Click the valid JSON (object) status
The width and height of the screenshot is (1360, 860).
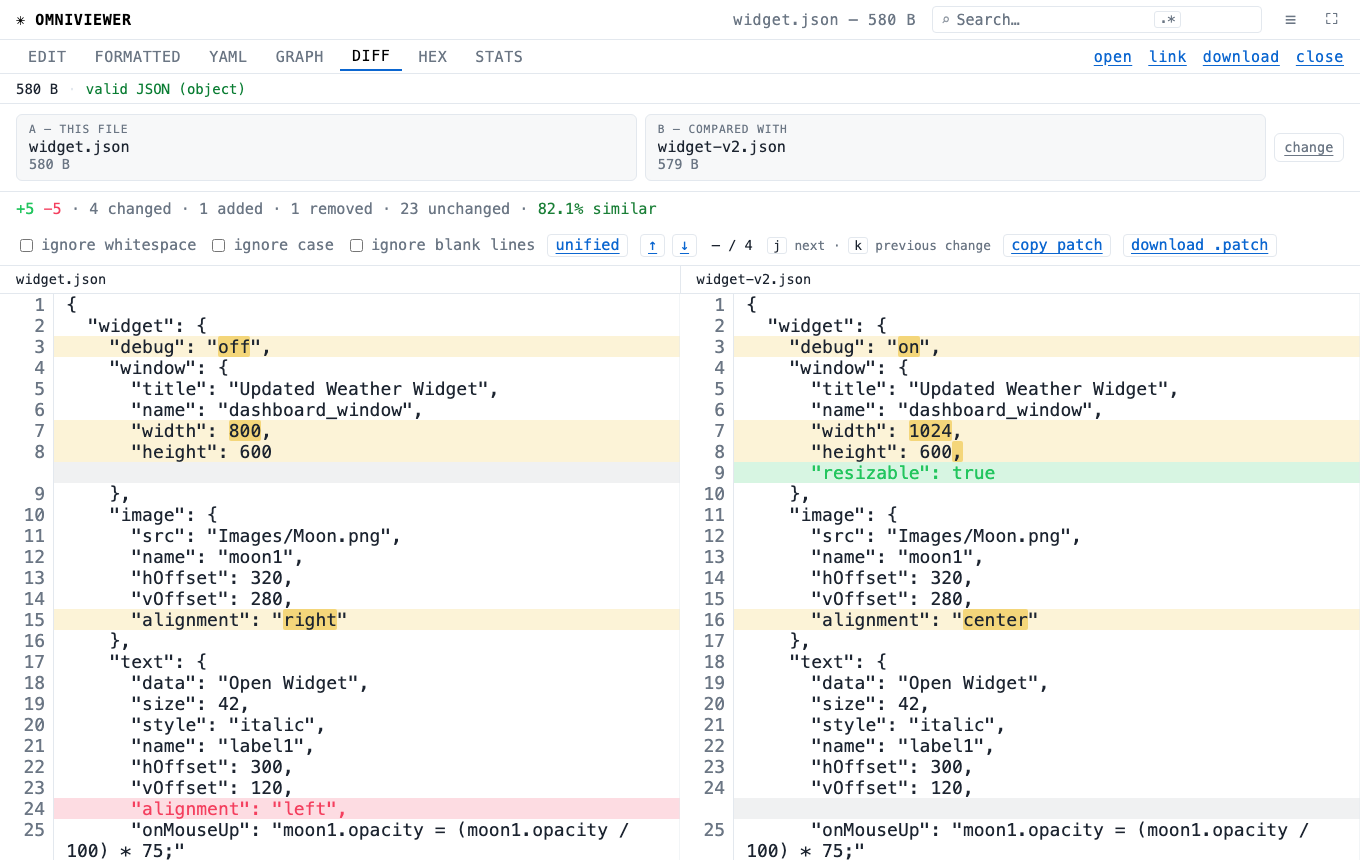pos(165,89)
